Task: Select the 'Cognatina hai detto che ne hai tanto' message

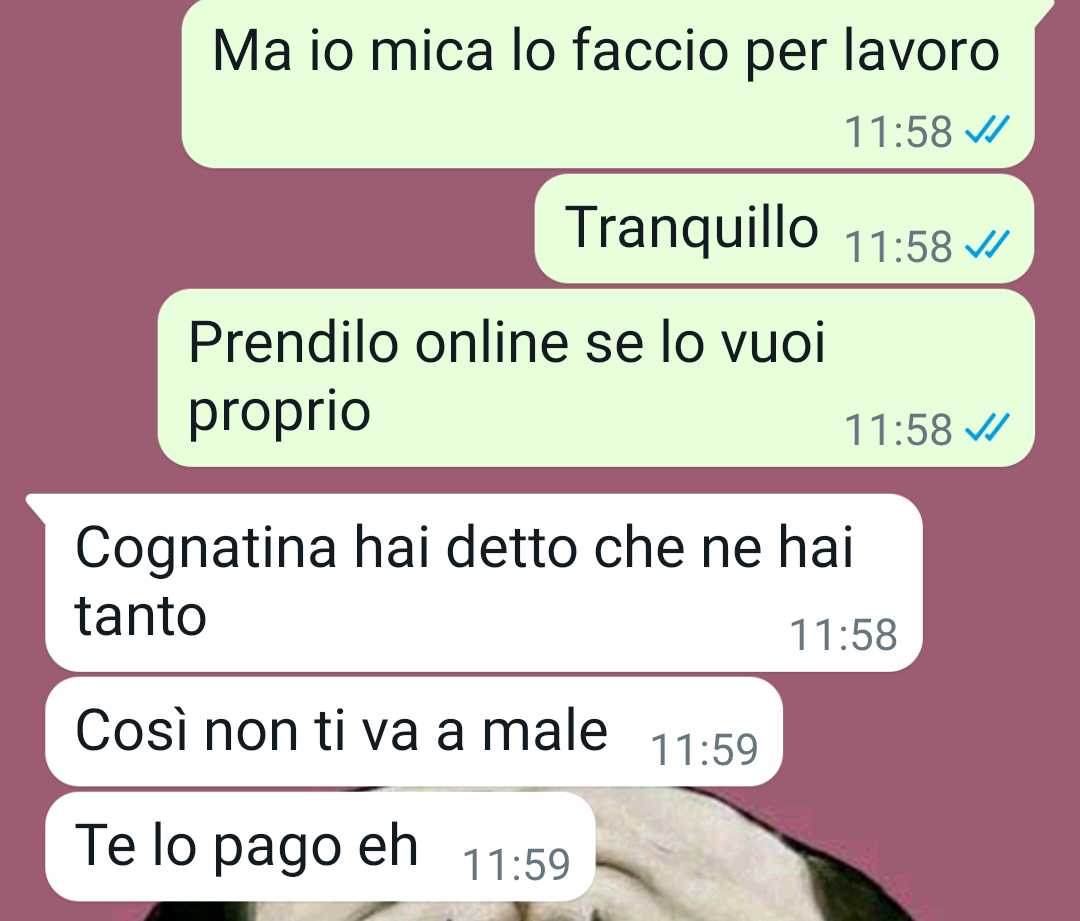Action: (x=484, y=583)
